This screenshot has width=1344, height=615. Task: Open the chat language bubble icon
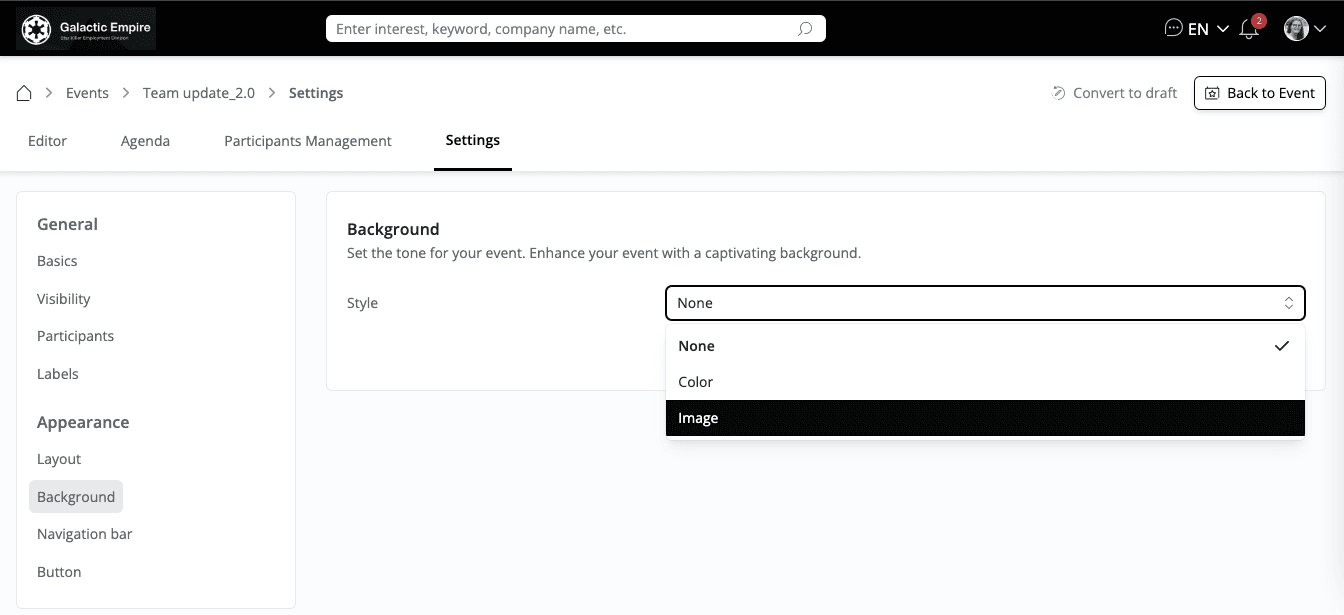(1174, 29)
